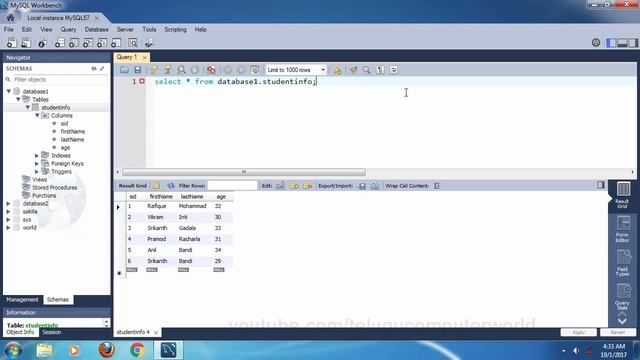
Task: Open the Scripting menu
Action: tap(175, 29)
